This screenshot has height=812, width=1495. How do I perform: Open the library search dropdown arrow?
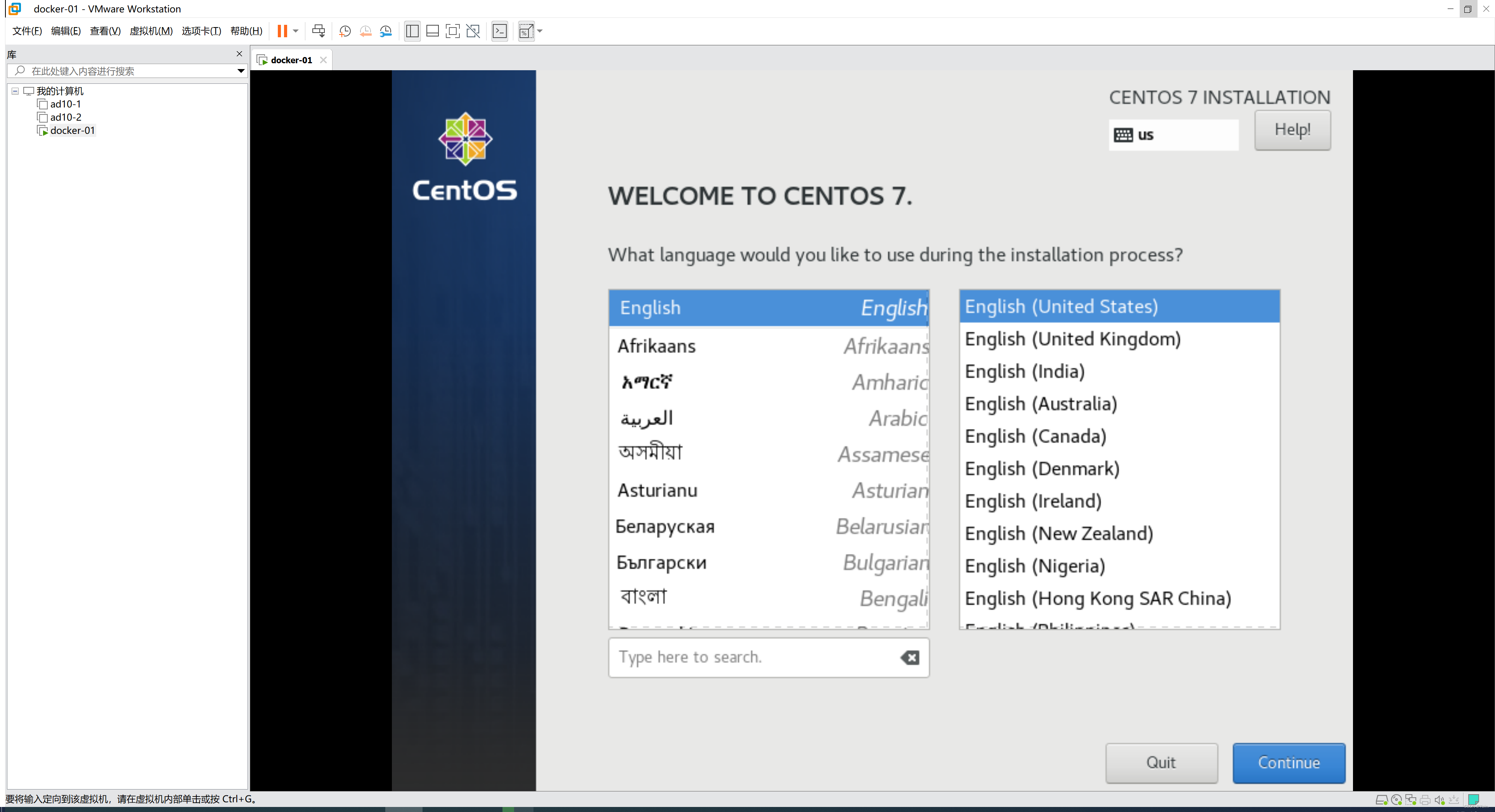click(x=241, y=71)
